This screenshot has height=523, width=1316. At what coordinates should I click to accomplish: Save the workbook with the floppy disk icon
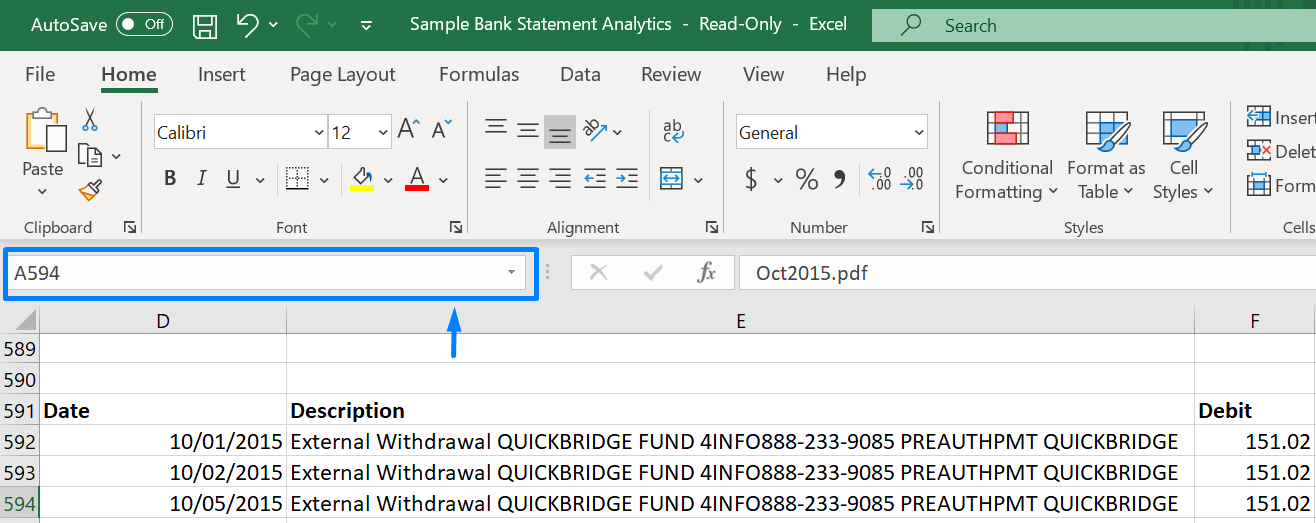205,25
